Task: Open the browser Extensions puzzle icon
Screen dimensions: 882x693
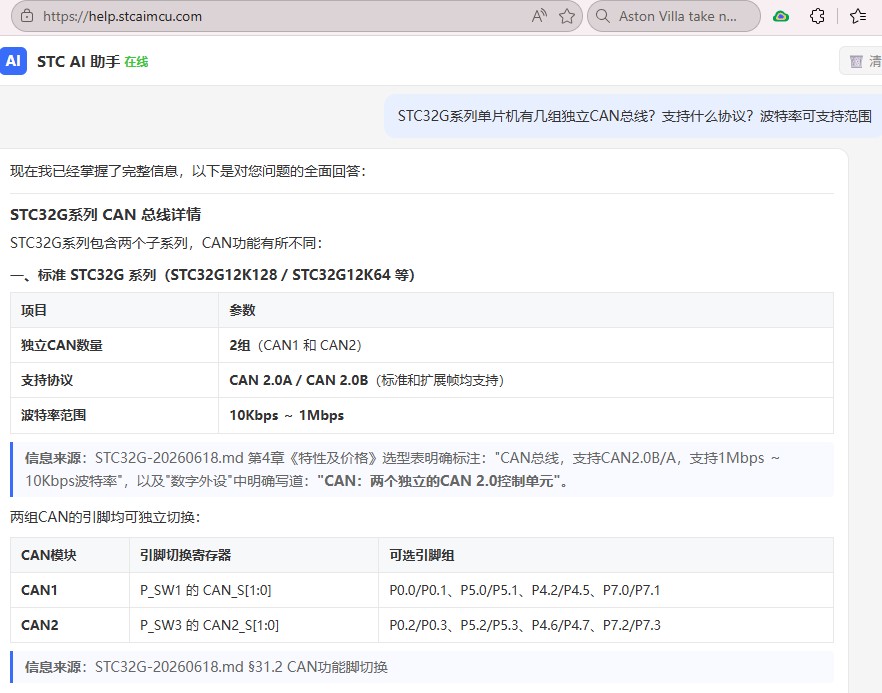Action: tap(817, 16)
